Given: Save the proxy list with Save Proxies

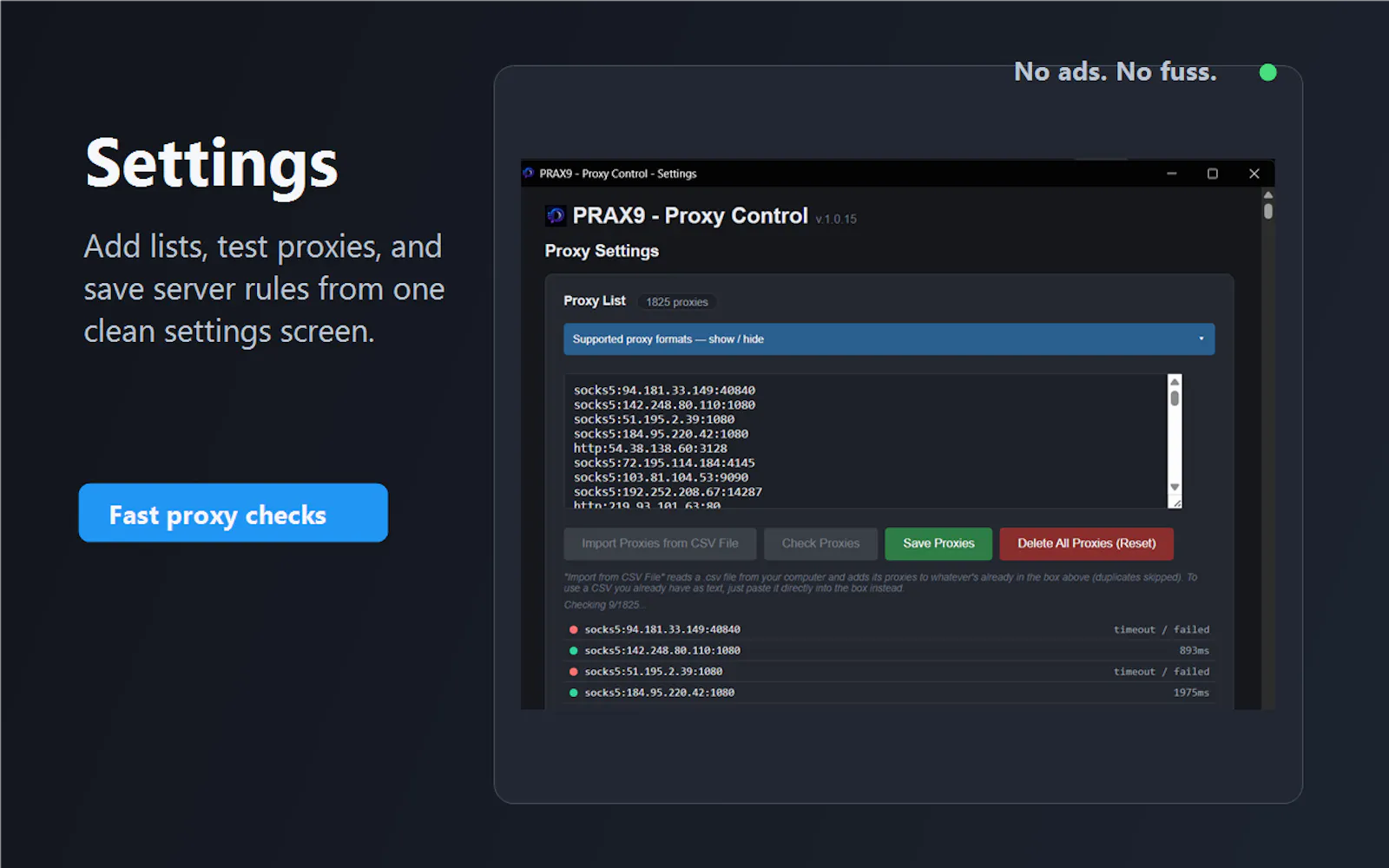Looking at the screenshot, I should pos(938,543).
